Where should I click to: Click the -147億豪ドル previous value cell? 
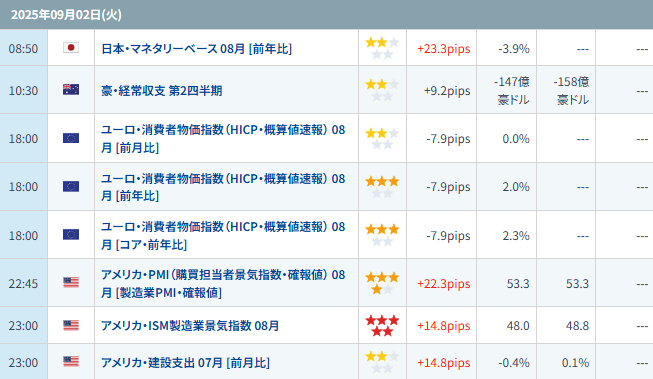pyautogui.click(x=512, y=90)
